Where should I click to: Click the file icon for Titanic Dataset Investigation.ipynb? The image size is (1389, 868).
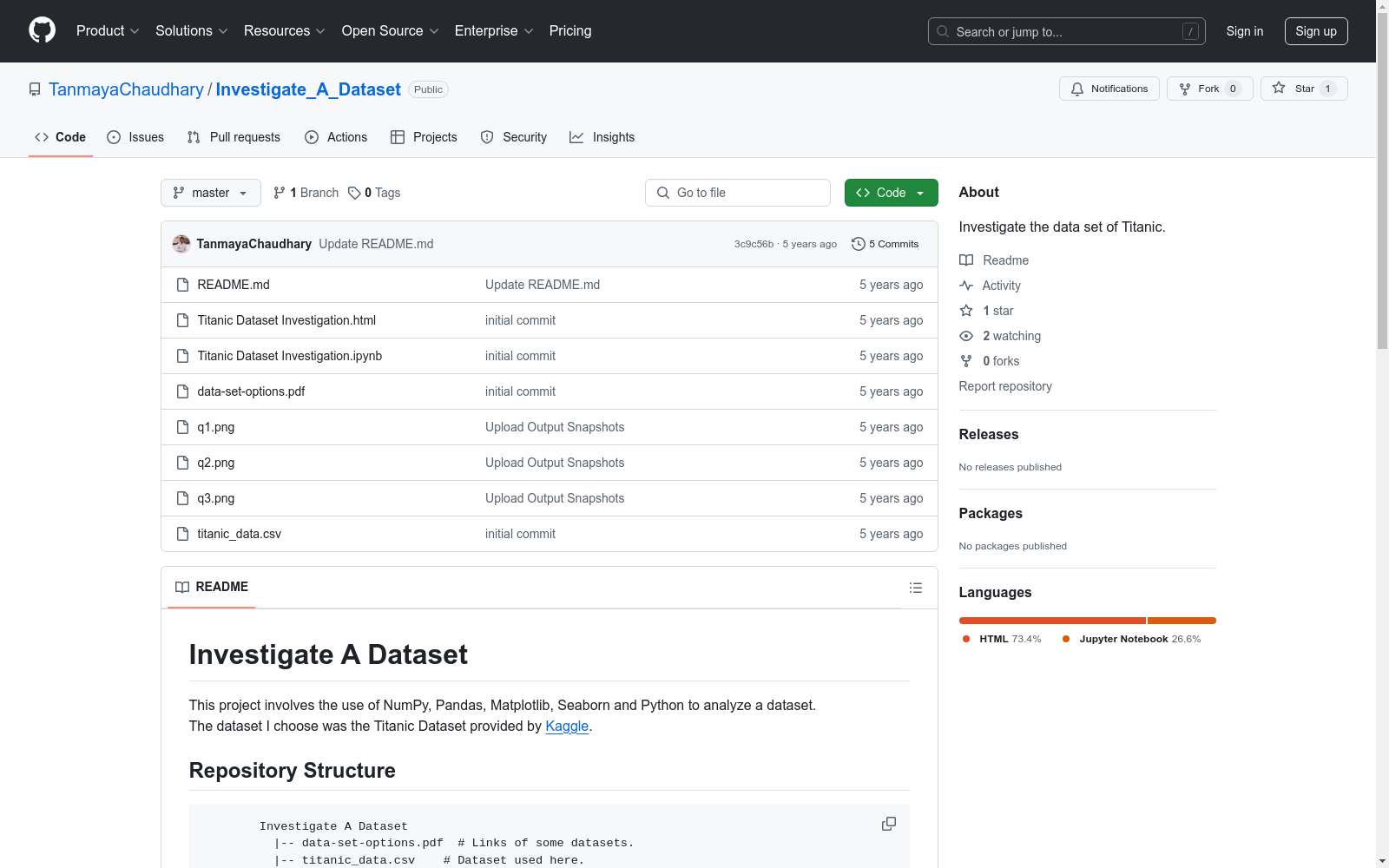click(182, 356)
